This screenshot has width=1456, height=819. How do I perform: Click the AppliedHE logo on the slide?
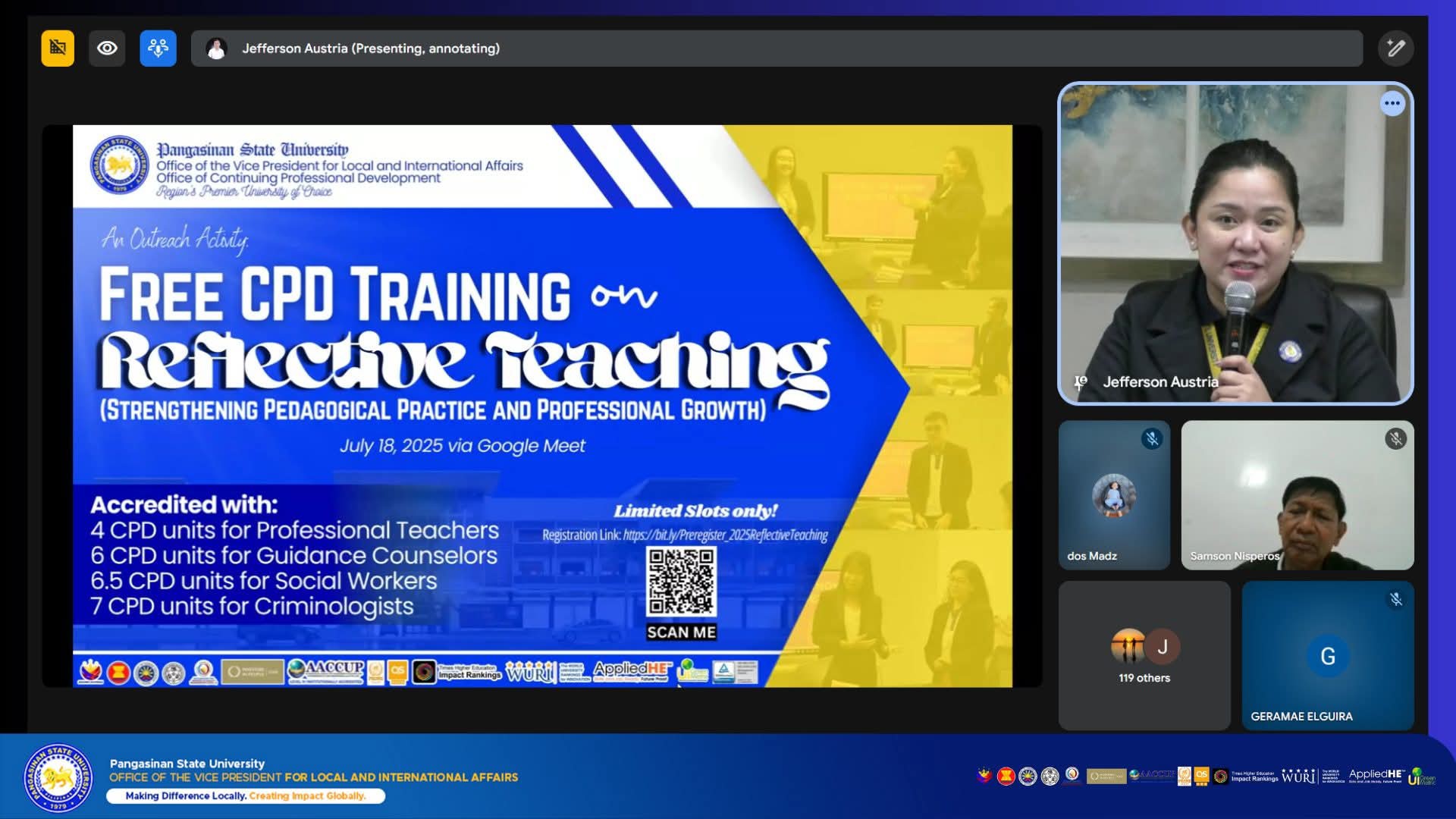pos(632,670)
